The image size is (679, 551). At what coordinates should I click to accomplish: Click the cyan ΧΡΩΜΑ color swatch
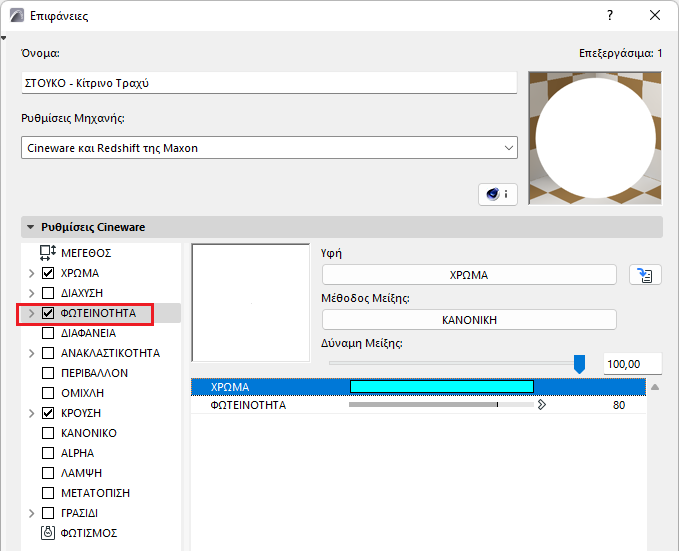coord(442,386)
